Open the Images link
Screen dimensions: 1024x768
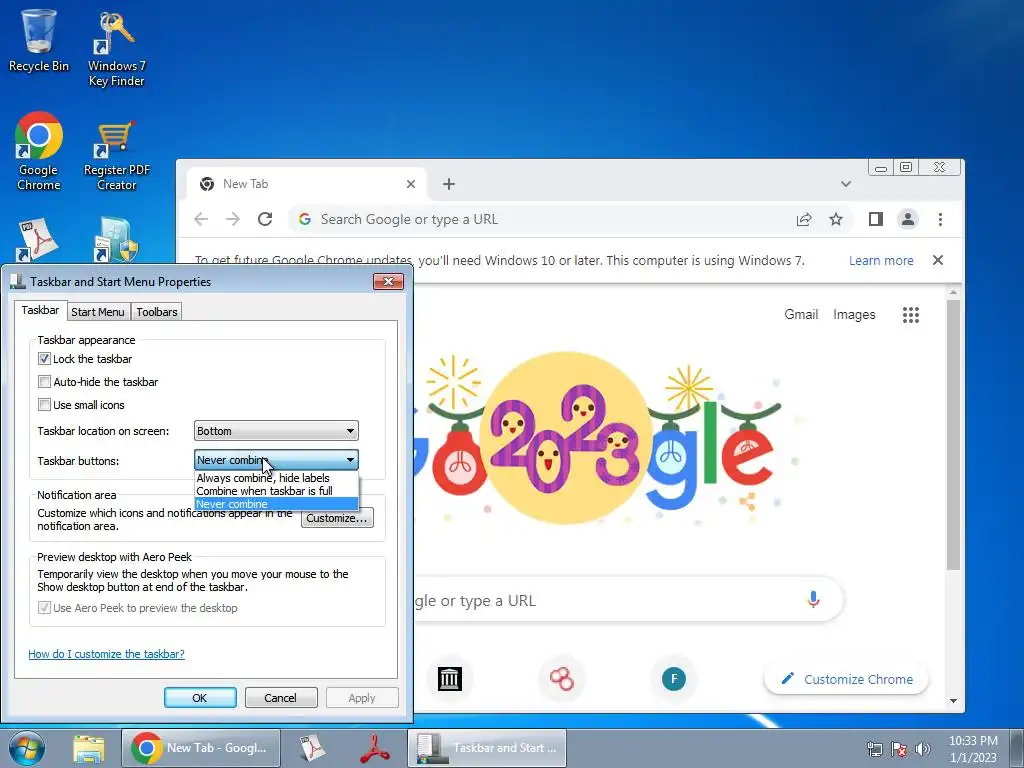(x=854, y=314)
